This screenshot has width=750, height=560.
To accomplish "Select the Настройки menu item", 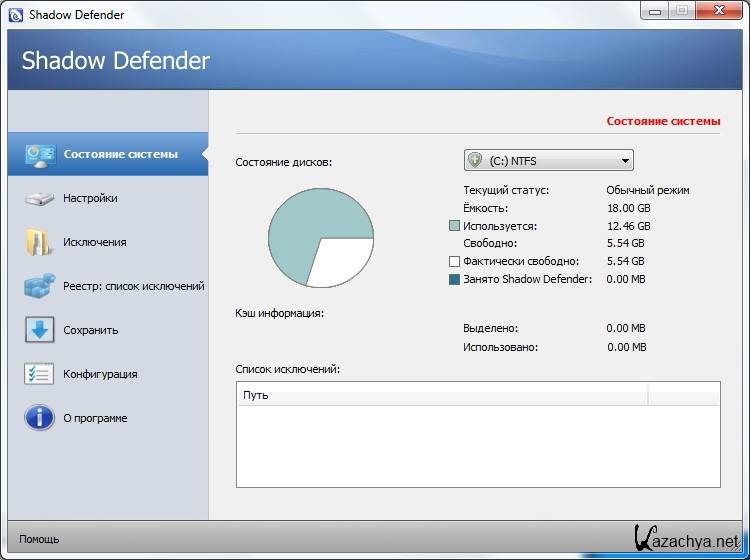I will click(90, 198).
